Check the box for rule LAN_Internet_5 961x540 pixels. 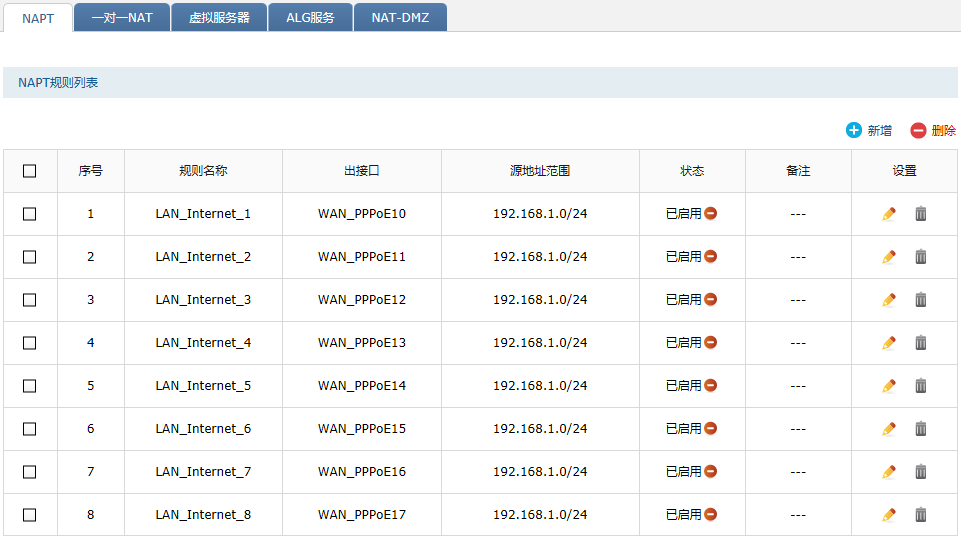click(29, 386)
